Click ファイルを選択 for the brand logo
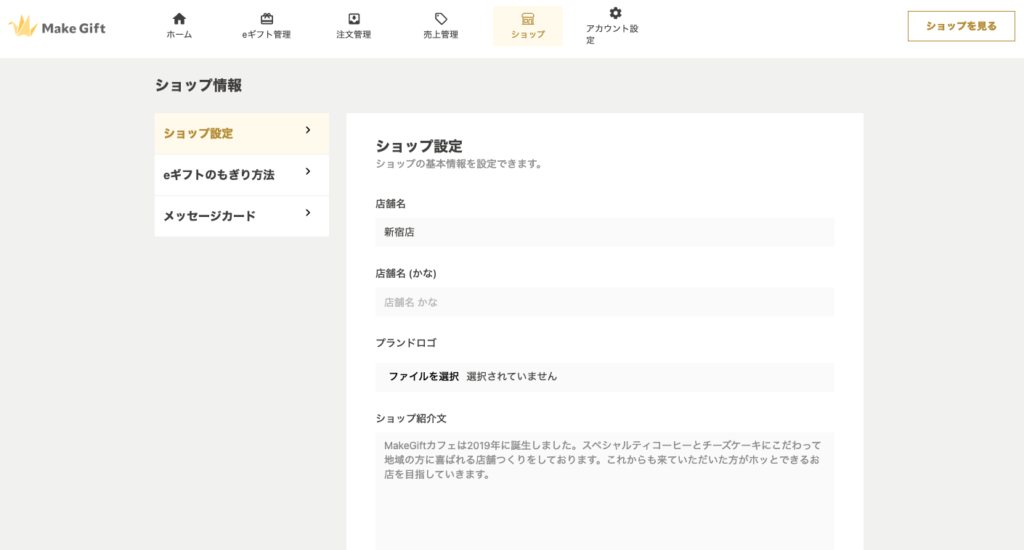The image size is (1024, 550). point(424,376)
